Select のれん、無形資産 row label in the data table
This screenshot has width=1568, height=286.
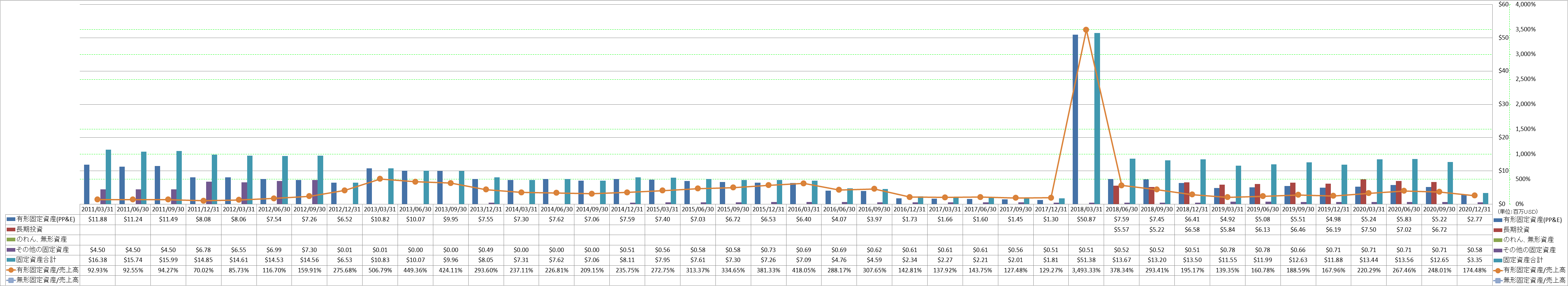(41, 240)
